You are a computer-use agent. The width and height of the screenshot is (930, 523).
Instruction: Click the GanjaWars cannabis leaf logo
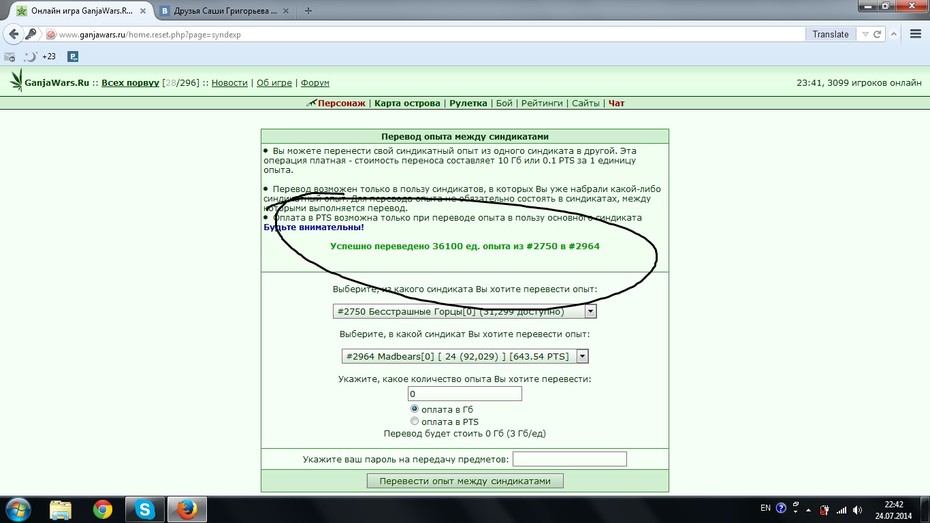point(17,80)
